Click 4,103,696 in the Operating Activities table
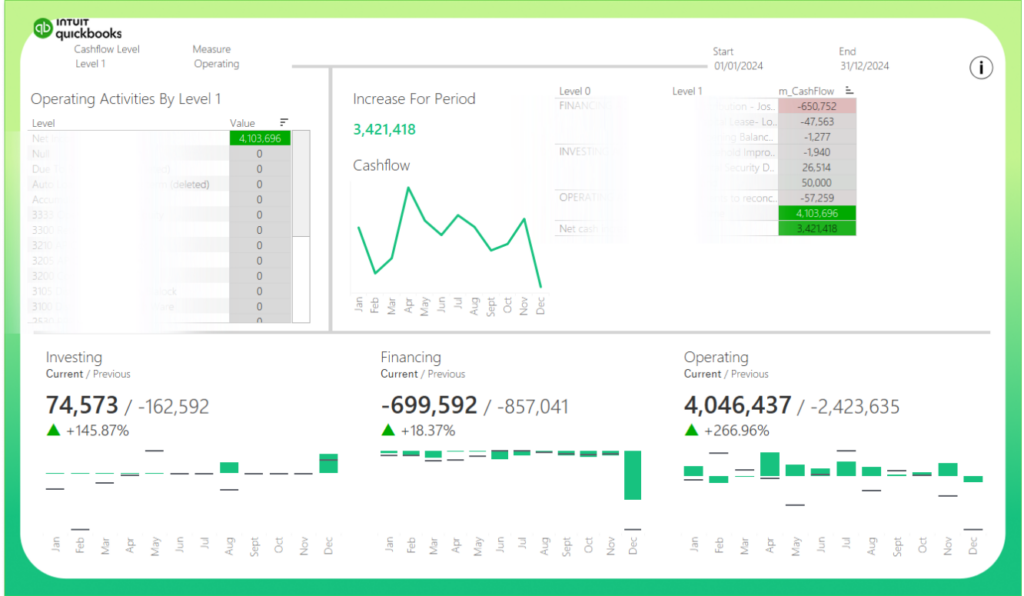Viewport: 1024px width, 596px height. click(x=260, y=138)
